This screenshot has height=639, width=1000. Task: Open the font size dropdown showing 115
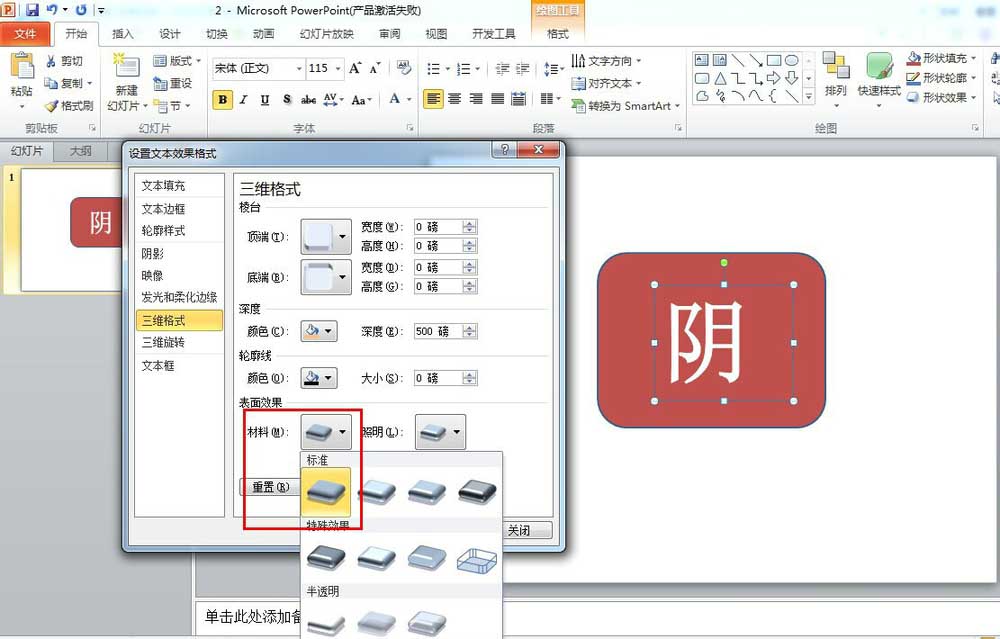tap(329, 69)
